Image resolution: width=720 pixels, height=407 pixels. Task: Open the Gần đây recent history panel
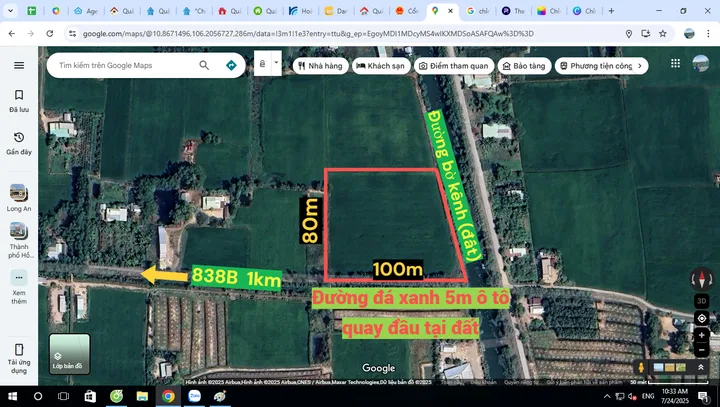19,143
